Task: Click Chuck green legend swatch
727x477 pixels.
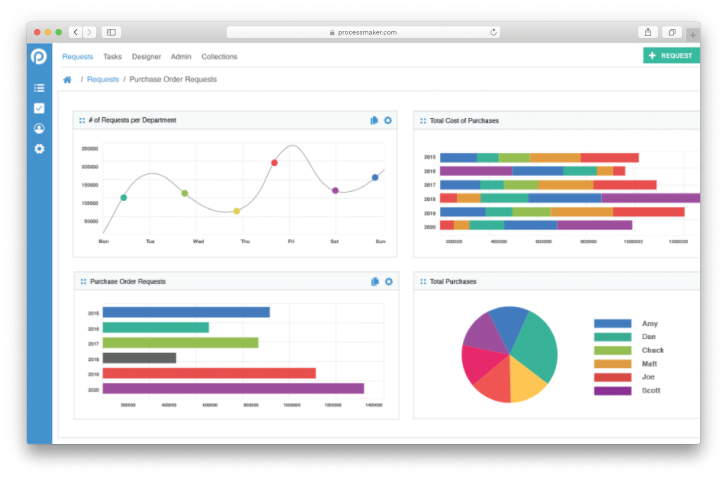Action: [612, 350]
